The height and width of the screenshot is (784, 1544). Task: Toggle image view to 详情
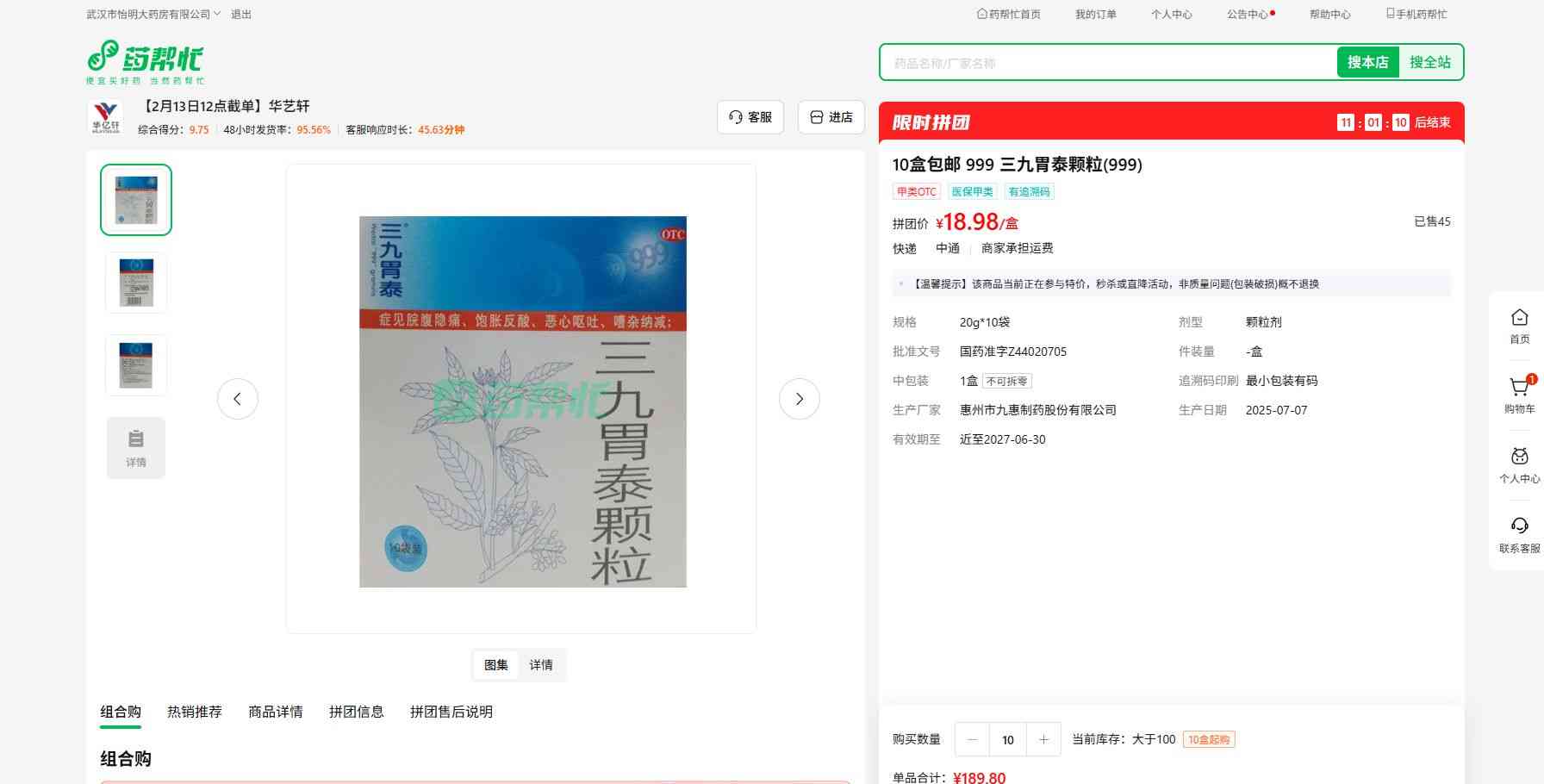pyautogui.click(x=541, y=665)
